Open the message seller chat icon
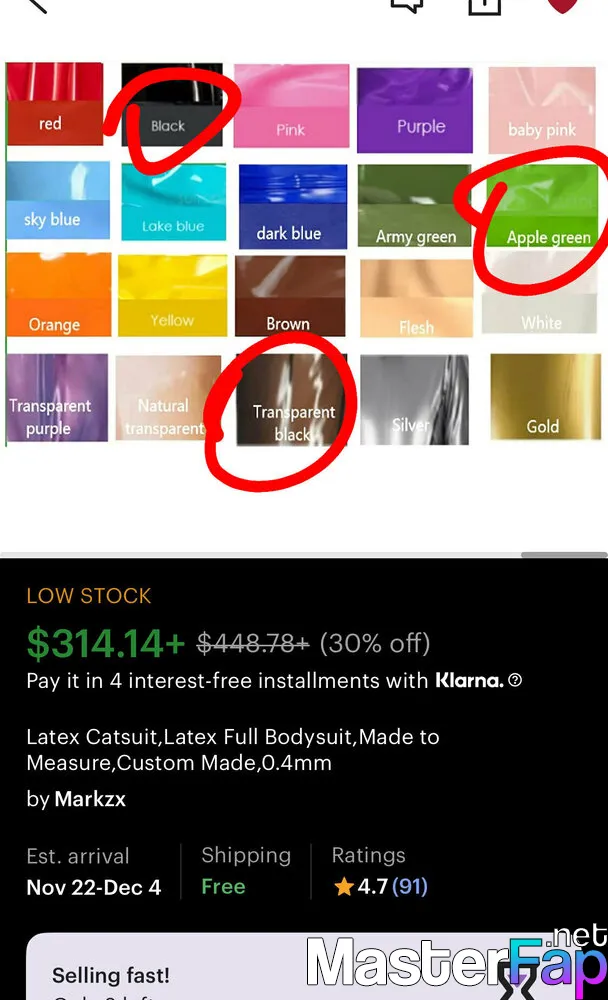Image resolution: width=608 pixels, height=1000 pixels. (x=407, y=5)
